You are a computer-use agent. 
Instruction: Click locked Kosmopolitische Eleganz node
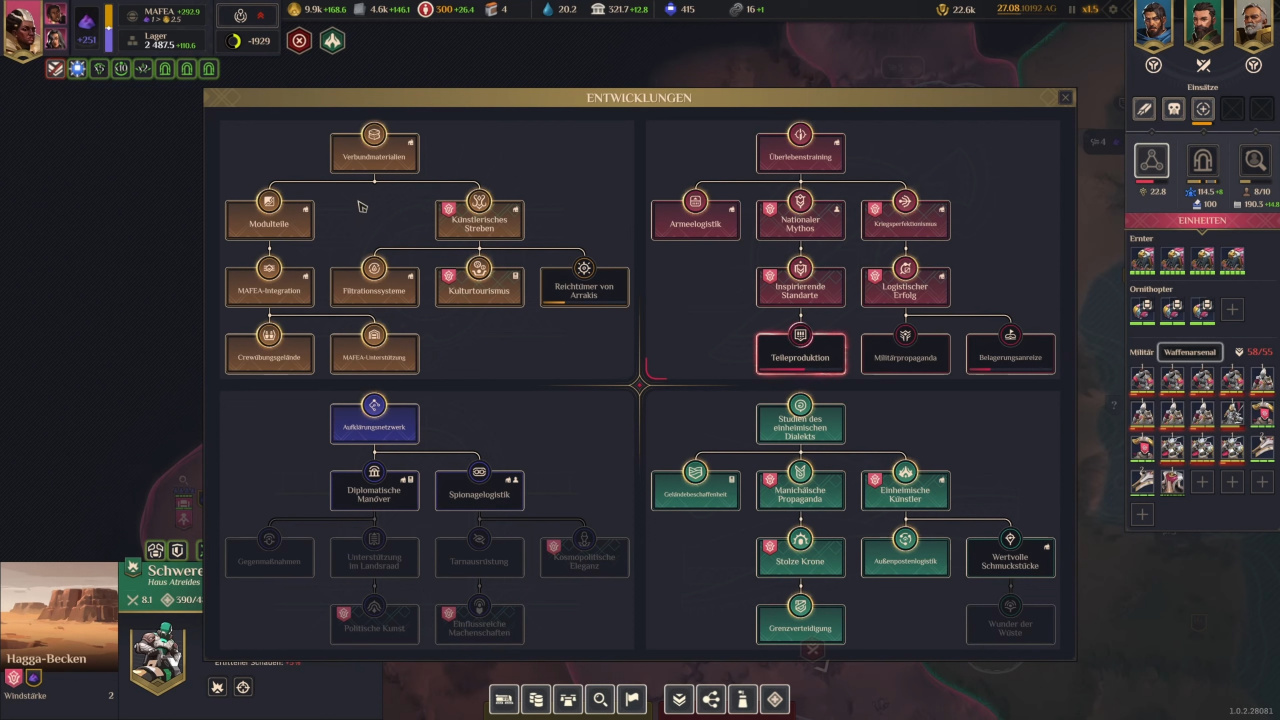pos(584,558)
